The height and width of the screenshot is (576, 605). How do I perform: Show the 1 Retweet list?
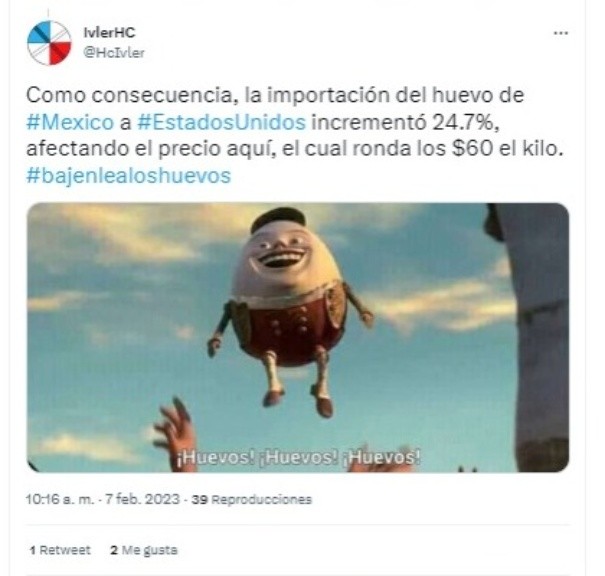(60, 550)
